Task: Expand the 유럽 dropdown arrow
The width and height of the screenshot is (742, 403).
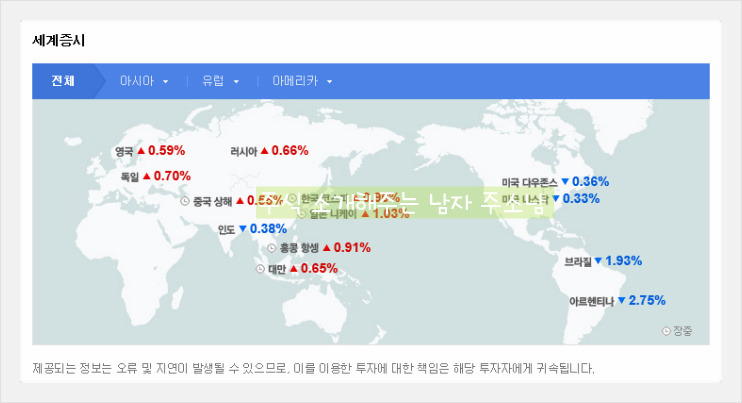Action: tap(236, 82)
